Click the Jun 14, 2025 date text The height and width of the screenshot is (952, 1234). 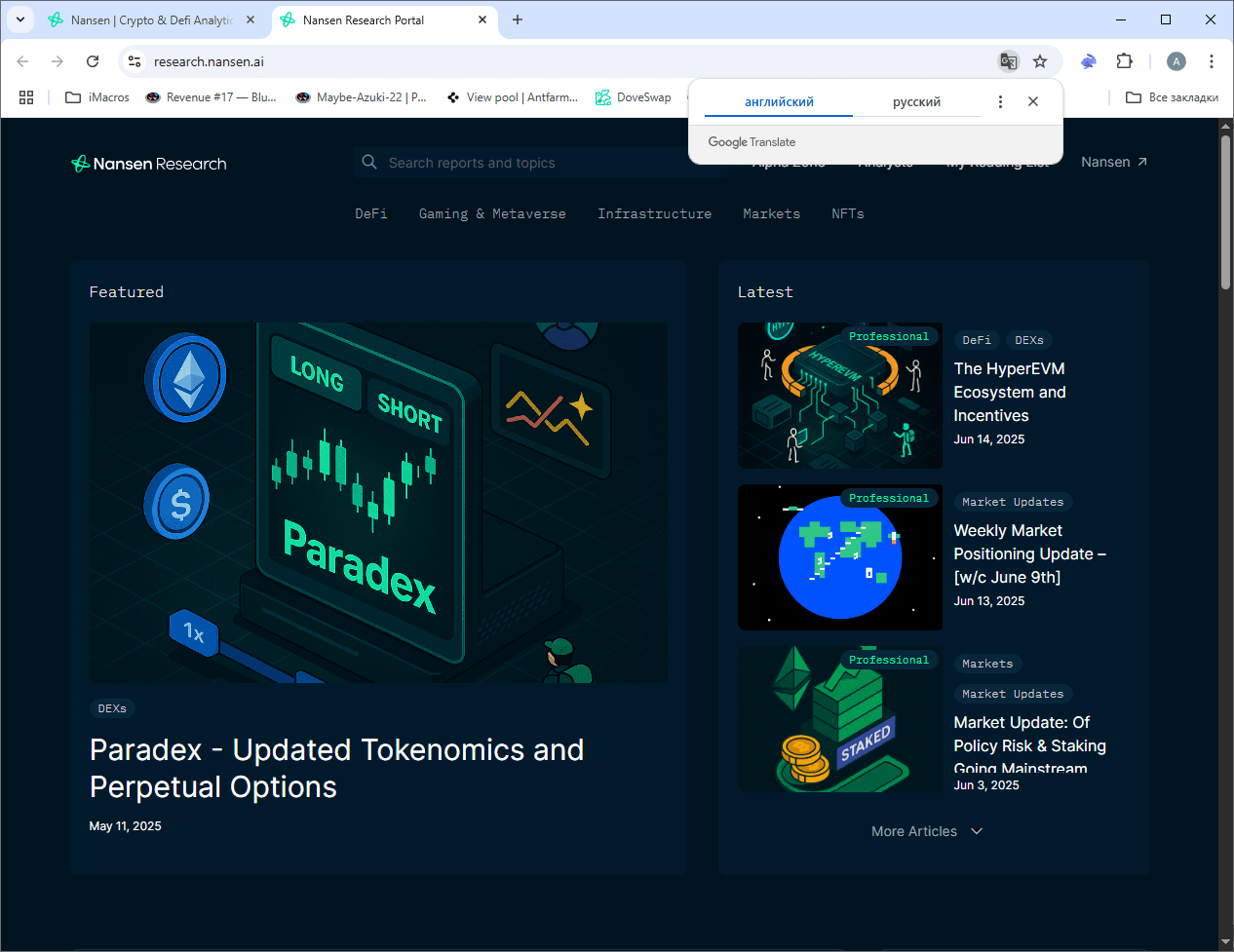click(988, 439)
